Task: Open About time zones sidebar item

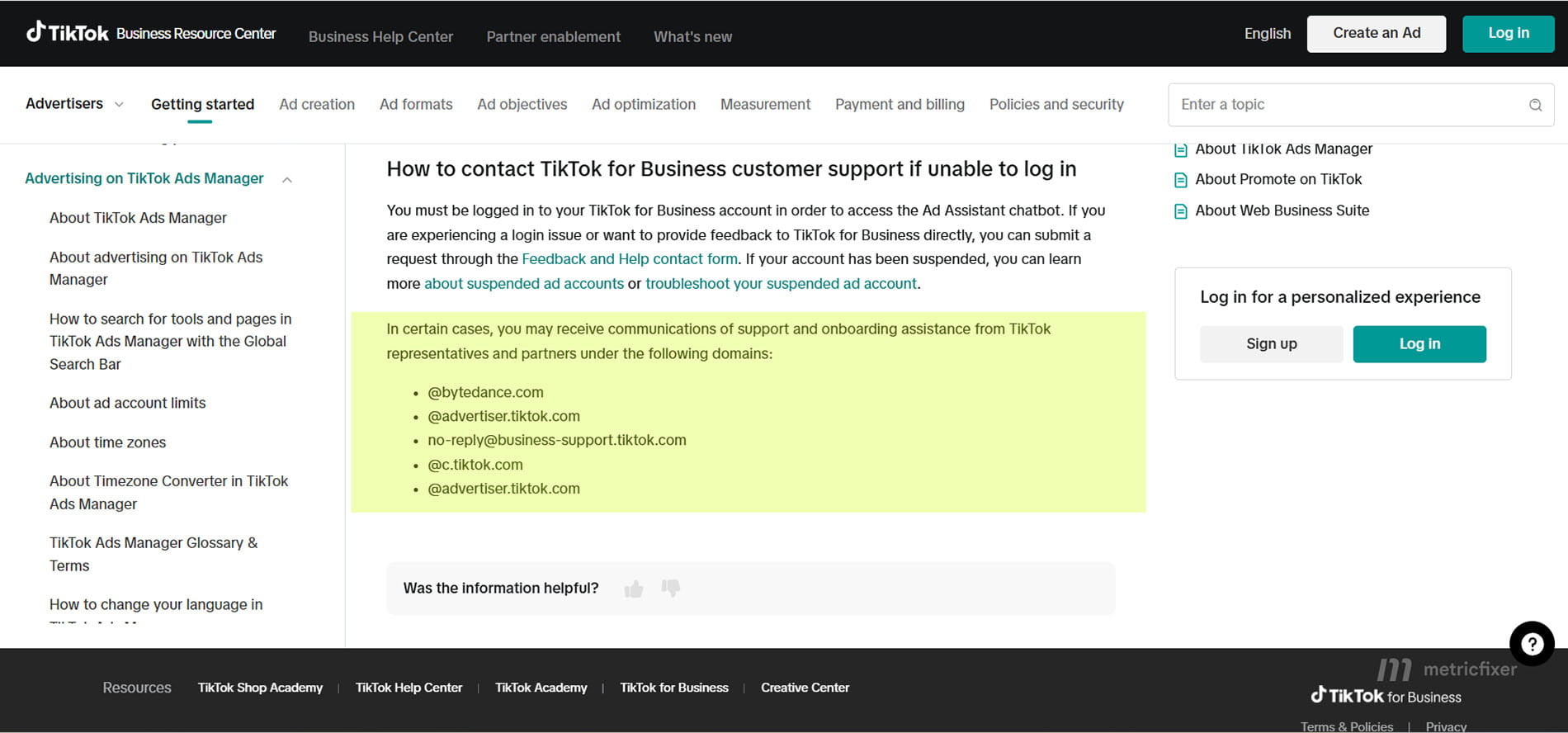Action: pos(107,442)
